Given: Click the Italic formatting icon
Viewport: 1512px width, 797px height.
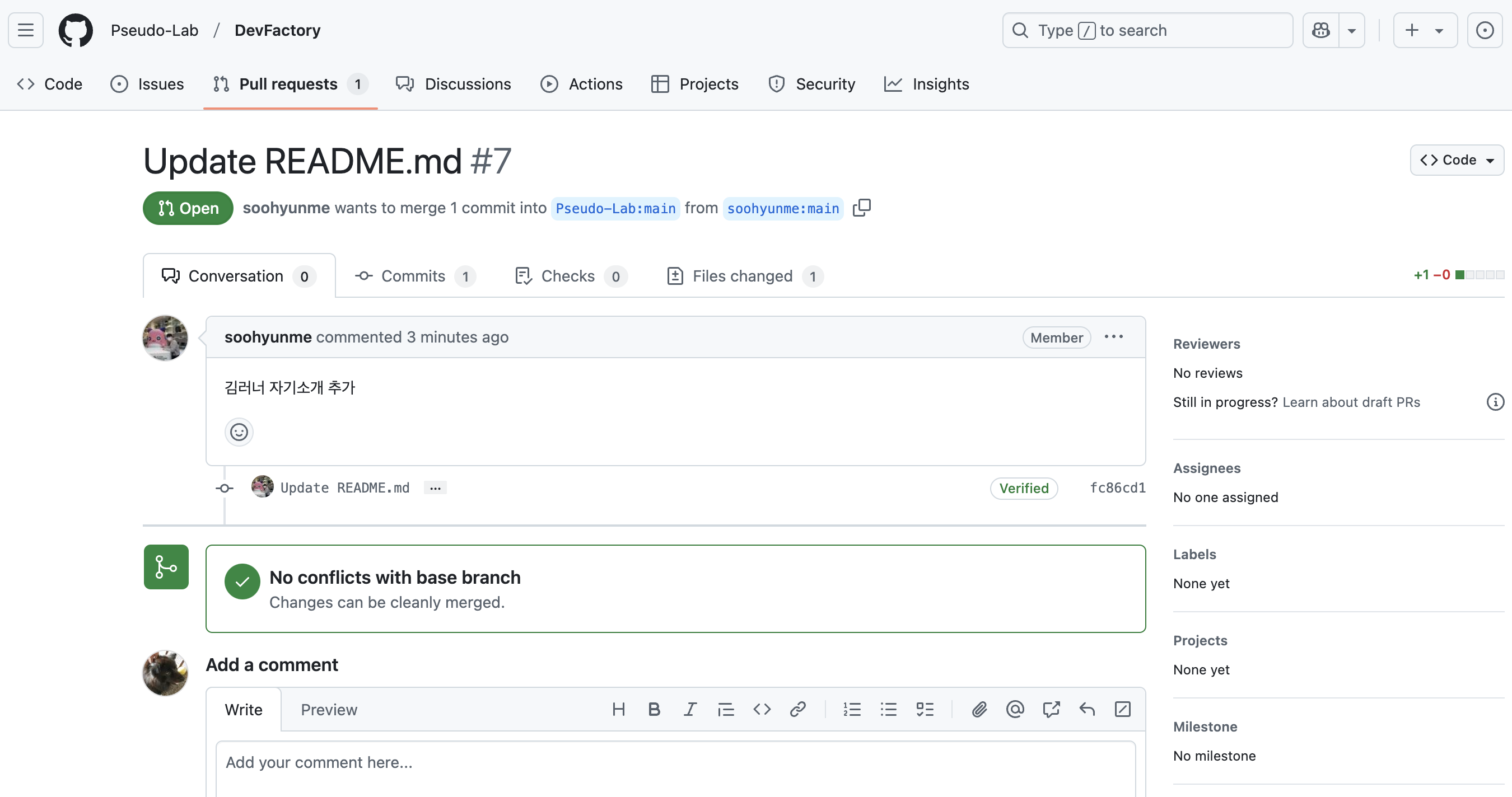Looking at the screenshot, I should [x=690, y=710].
